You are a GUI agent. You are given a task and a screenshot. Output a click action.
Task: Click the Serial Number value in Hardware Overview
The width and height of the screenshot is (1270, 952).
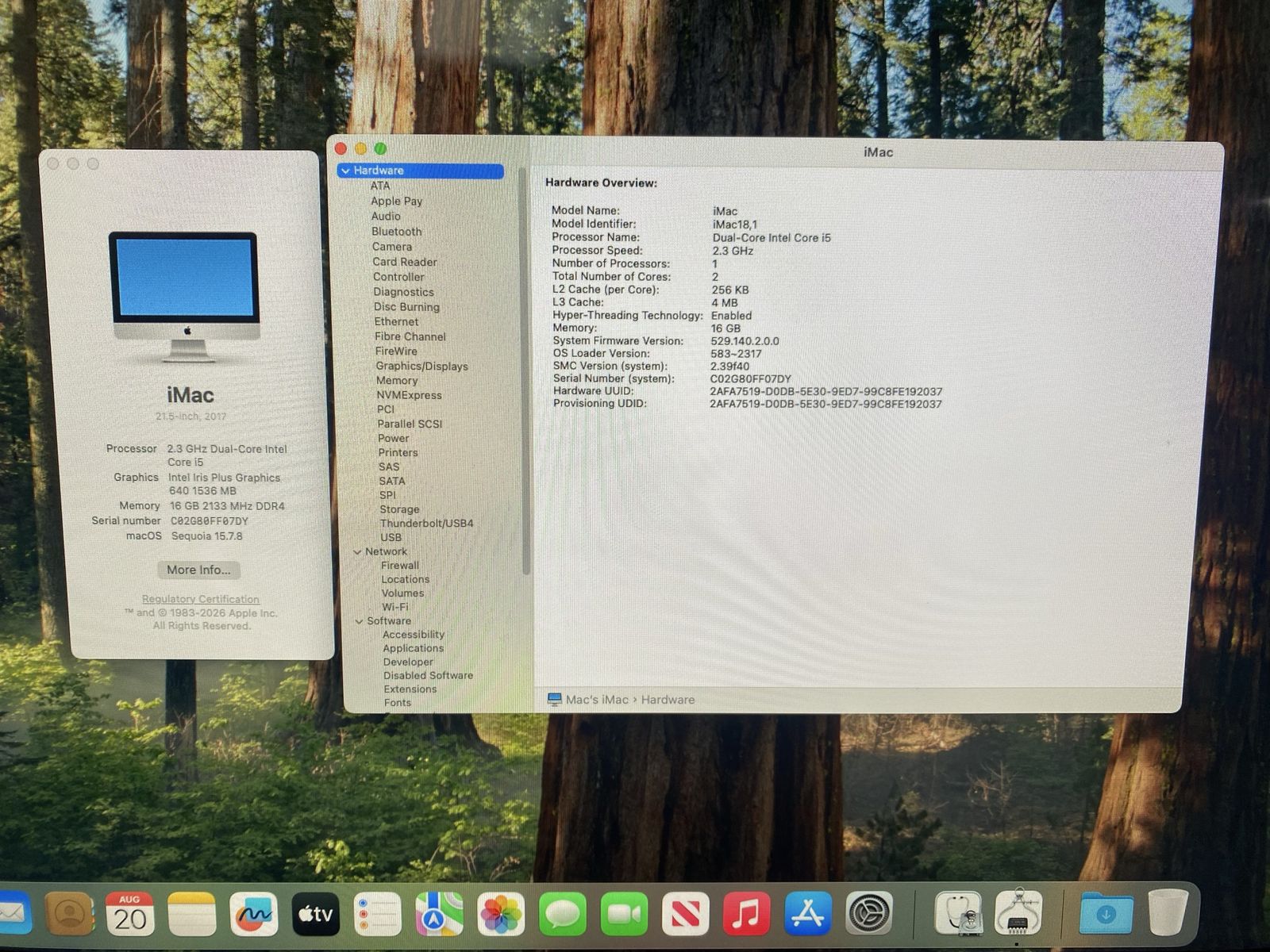[751, 379]
